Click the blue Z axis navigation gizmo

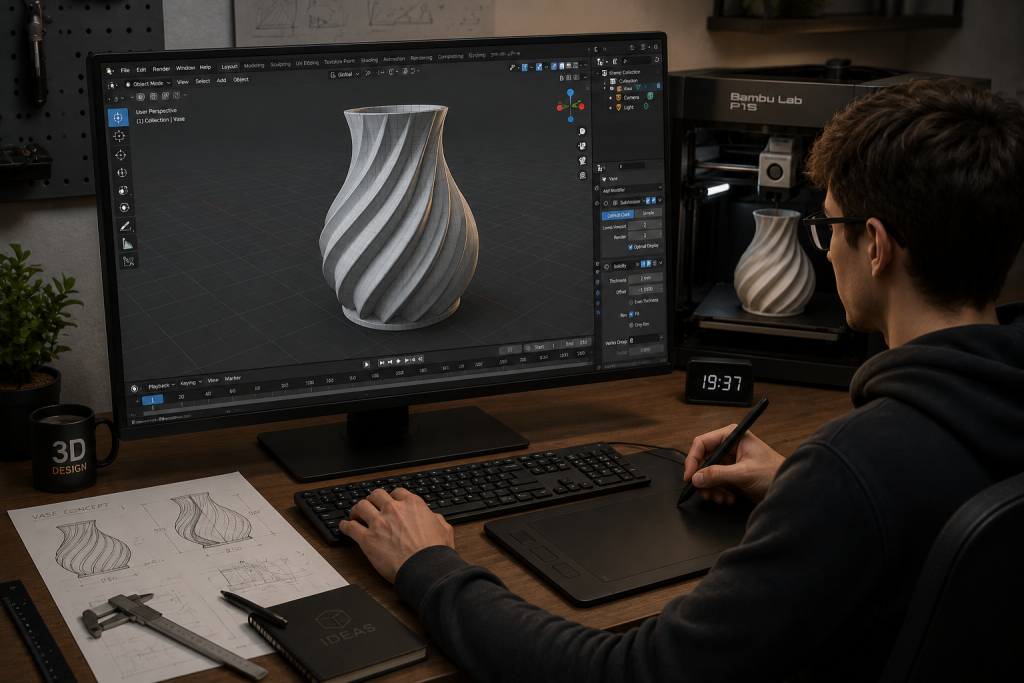[x=570, y=93]
